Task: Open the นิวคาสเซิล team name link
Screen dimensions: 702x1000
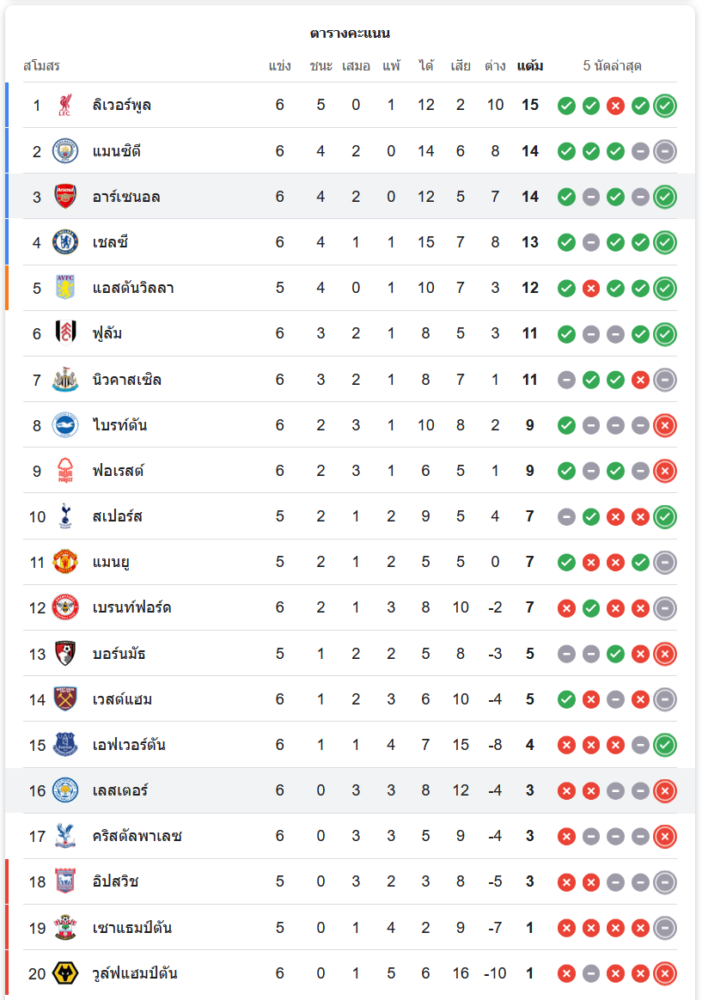Action: [126, 380]
